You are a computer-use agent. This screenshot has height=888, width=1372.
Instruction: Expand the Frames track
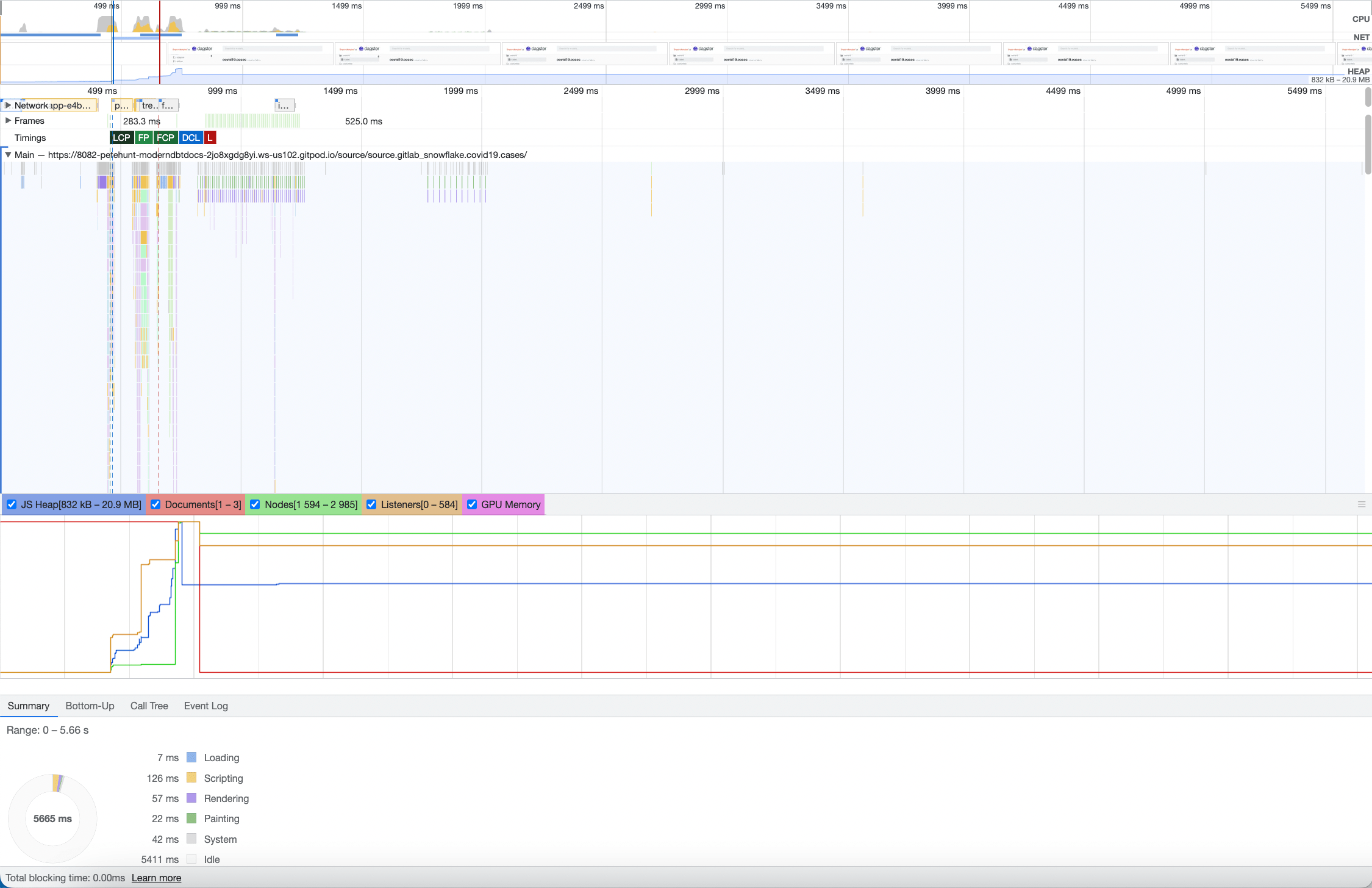(x=8, y=121)
